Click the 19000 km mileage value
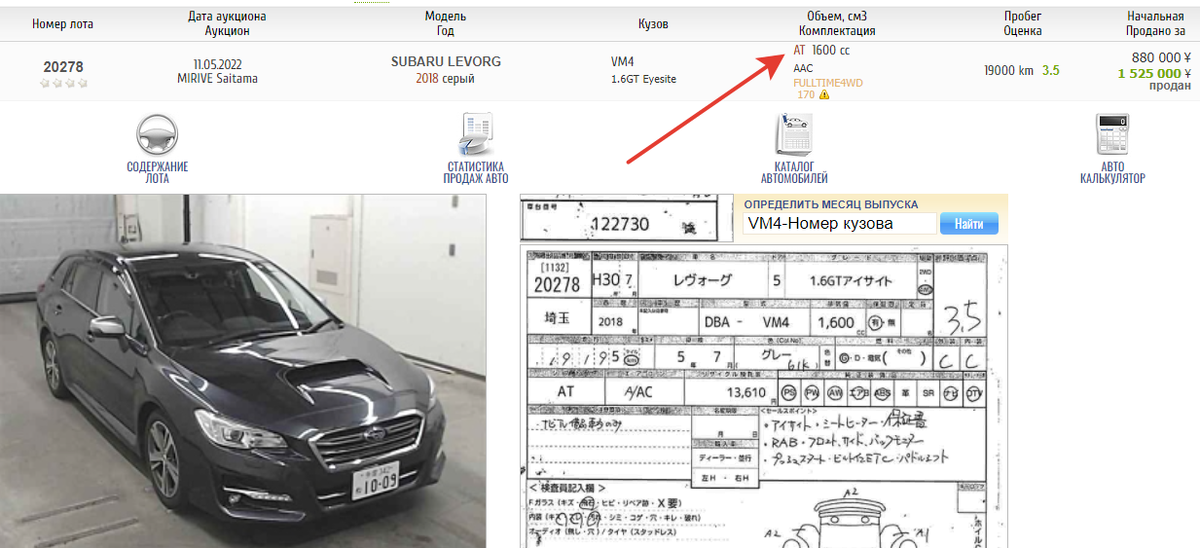Image resolution: width=1200 pixels, height=548 pixels. point(1009,70)
